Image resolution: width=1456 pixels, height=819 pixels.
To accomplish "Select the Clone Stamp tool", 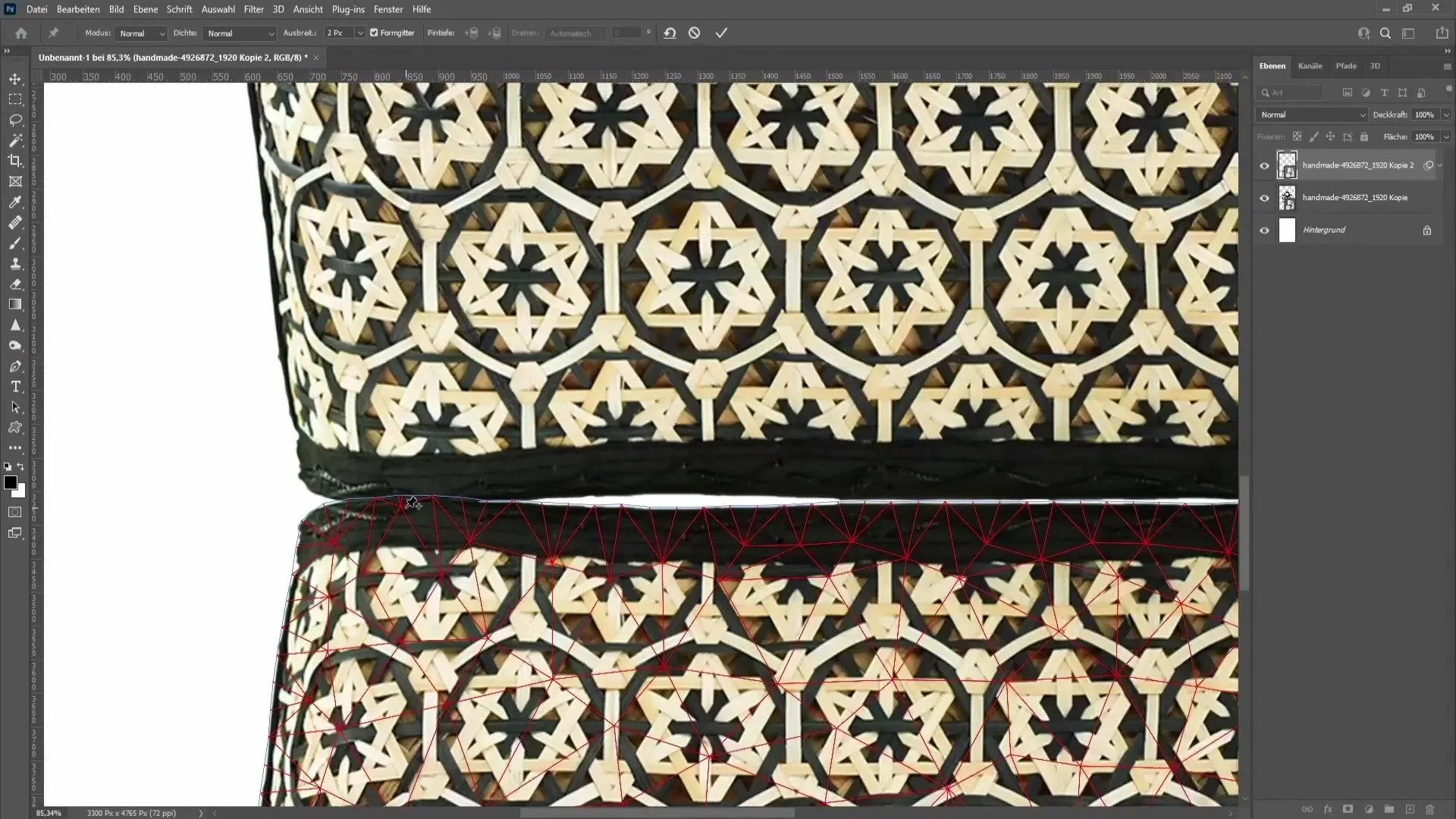I will click(x=15, y=263).
